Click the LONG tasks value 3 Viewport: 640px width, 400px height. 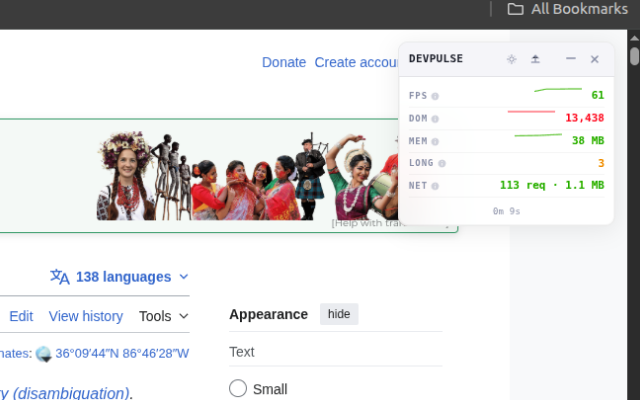[601, 163]
